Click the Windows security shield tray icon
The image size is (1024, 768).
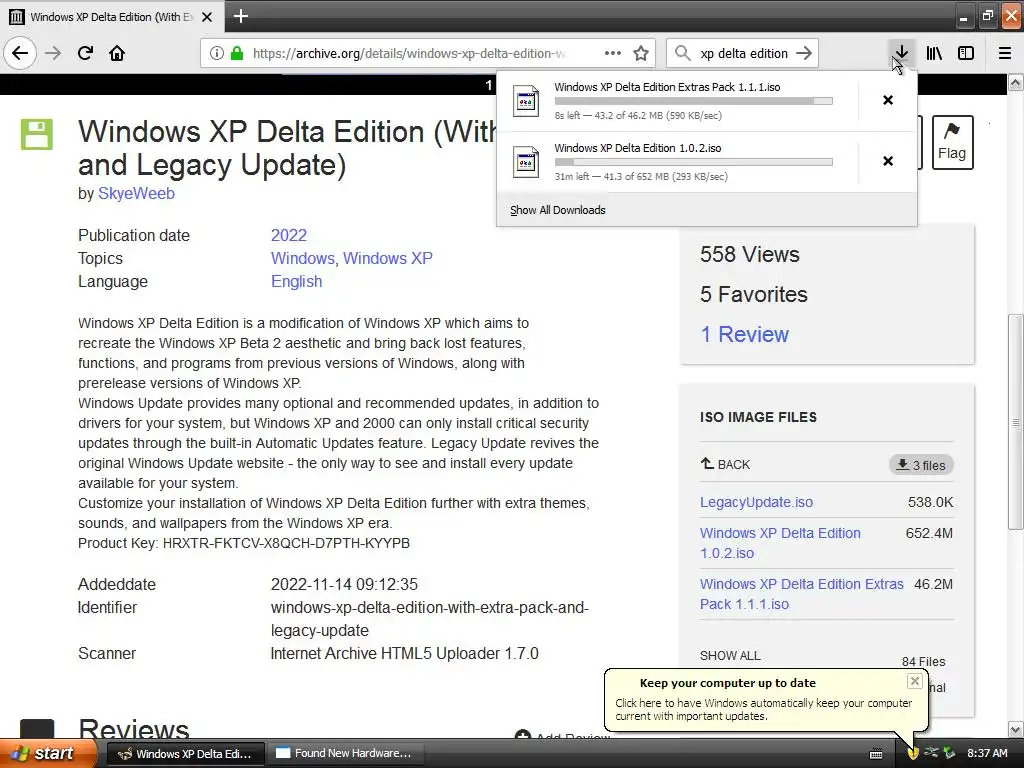click(x=913, y=753)
